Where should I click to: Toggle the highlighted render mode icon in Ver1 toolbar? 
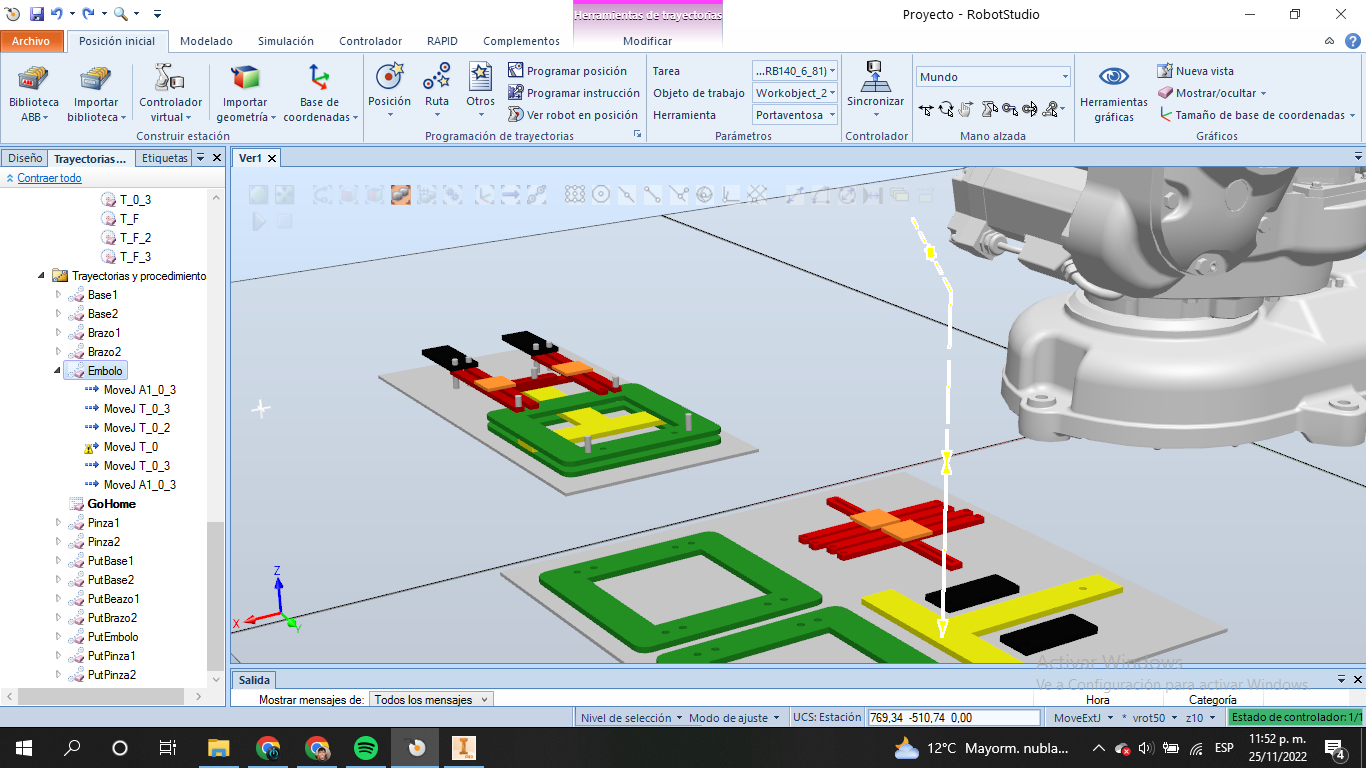click(401, 195)
